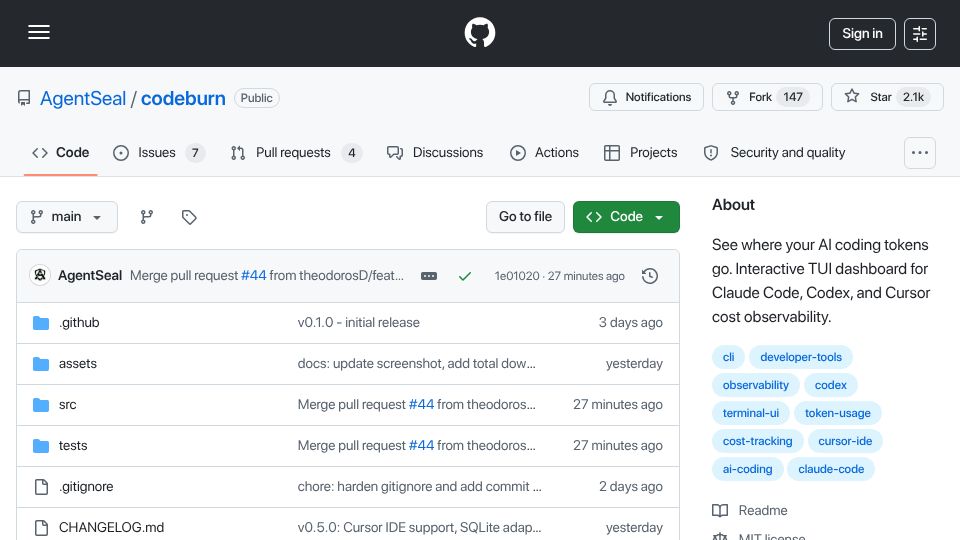Open the Discussions tab

pyautogui.click(x=435, y=152)
